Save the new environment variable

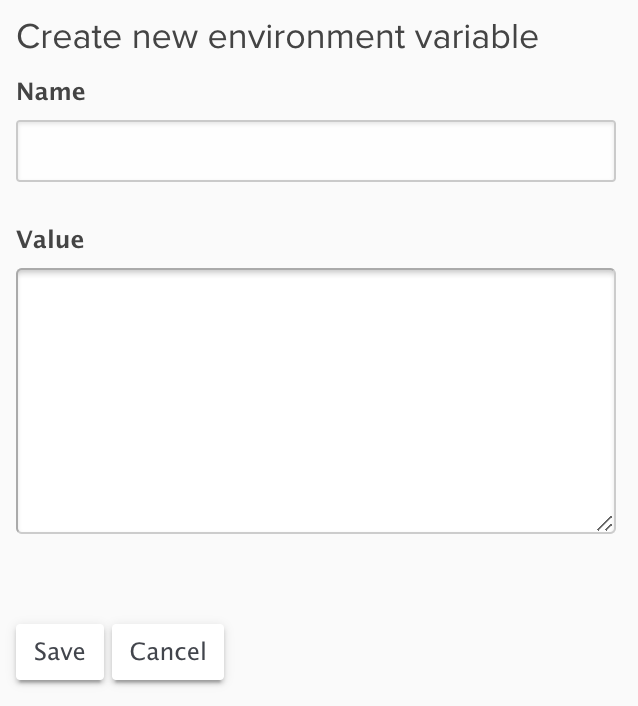(59, 652)
